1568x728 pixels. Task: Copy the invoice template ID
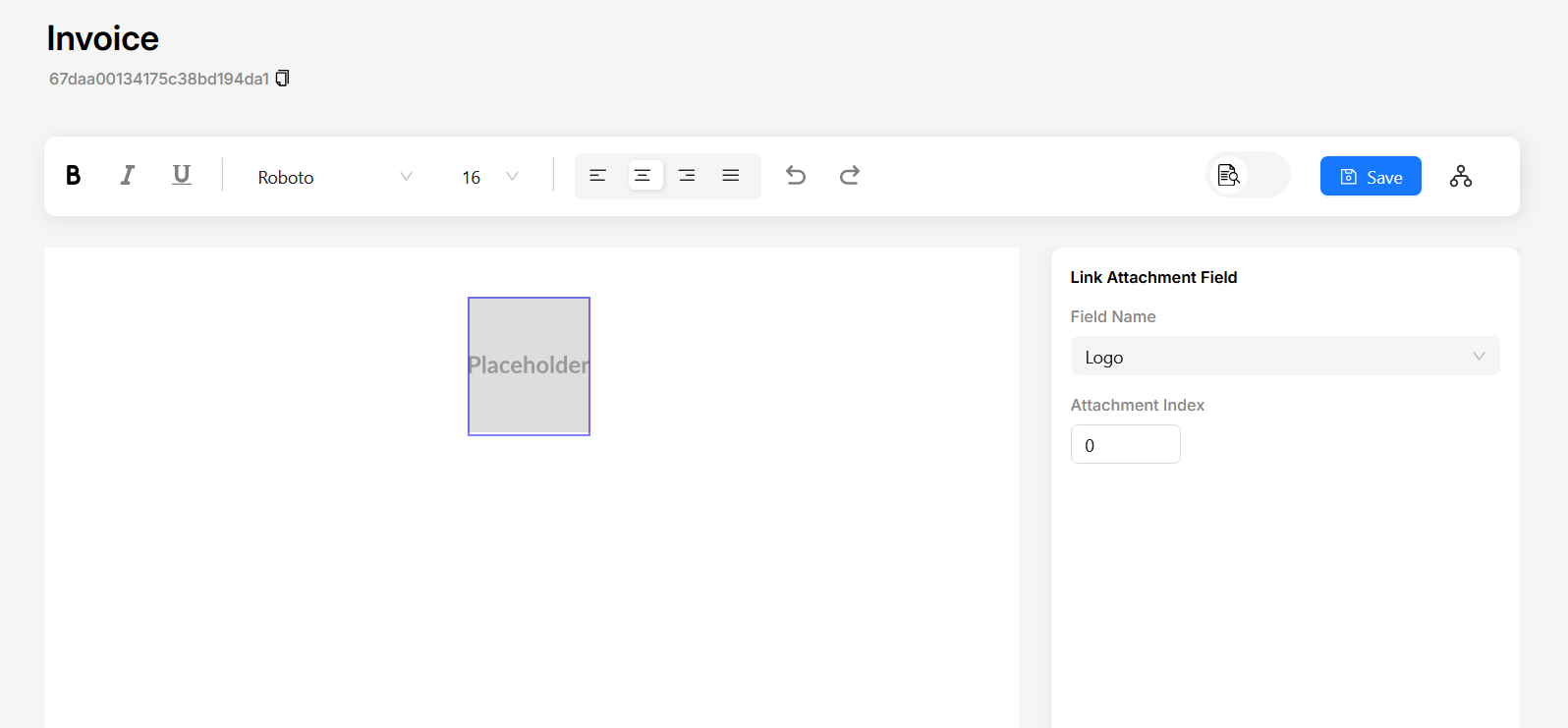tap(283, 79)
